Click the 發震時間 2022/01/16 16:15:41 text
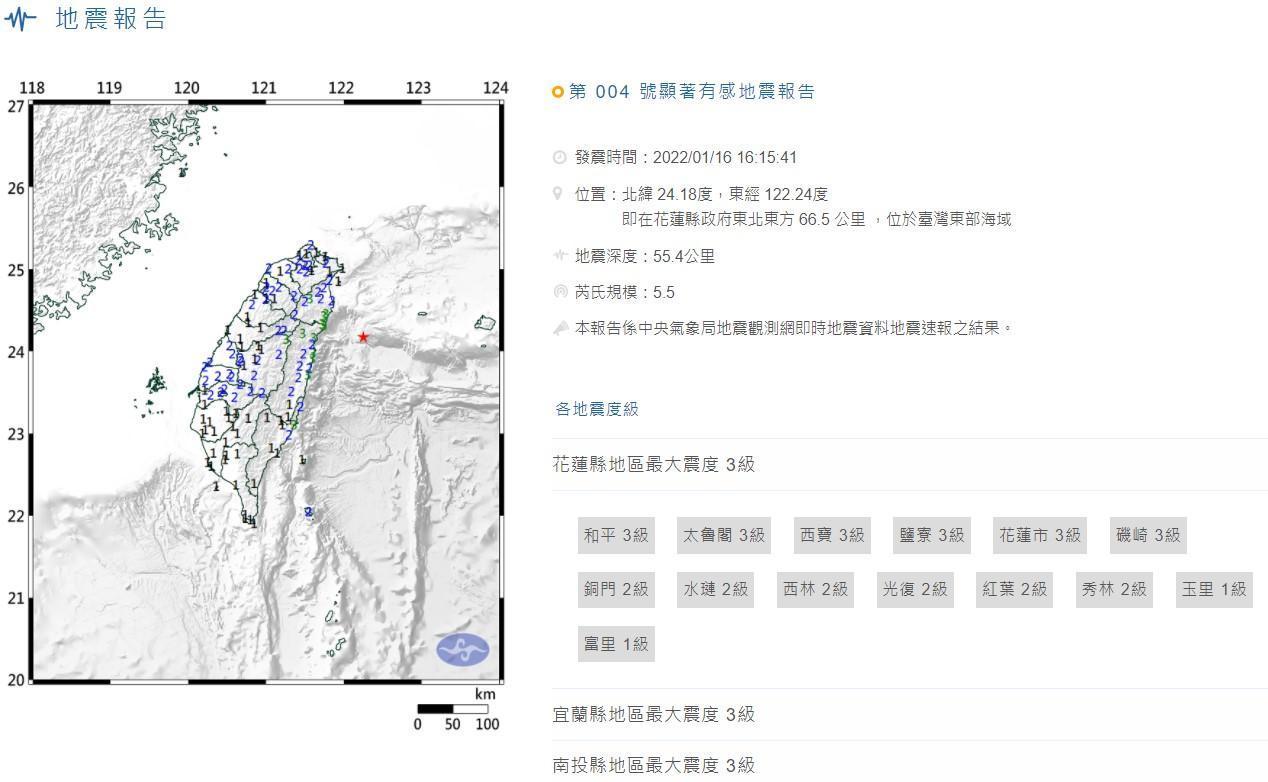 click(x=686, y=158)
